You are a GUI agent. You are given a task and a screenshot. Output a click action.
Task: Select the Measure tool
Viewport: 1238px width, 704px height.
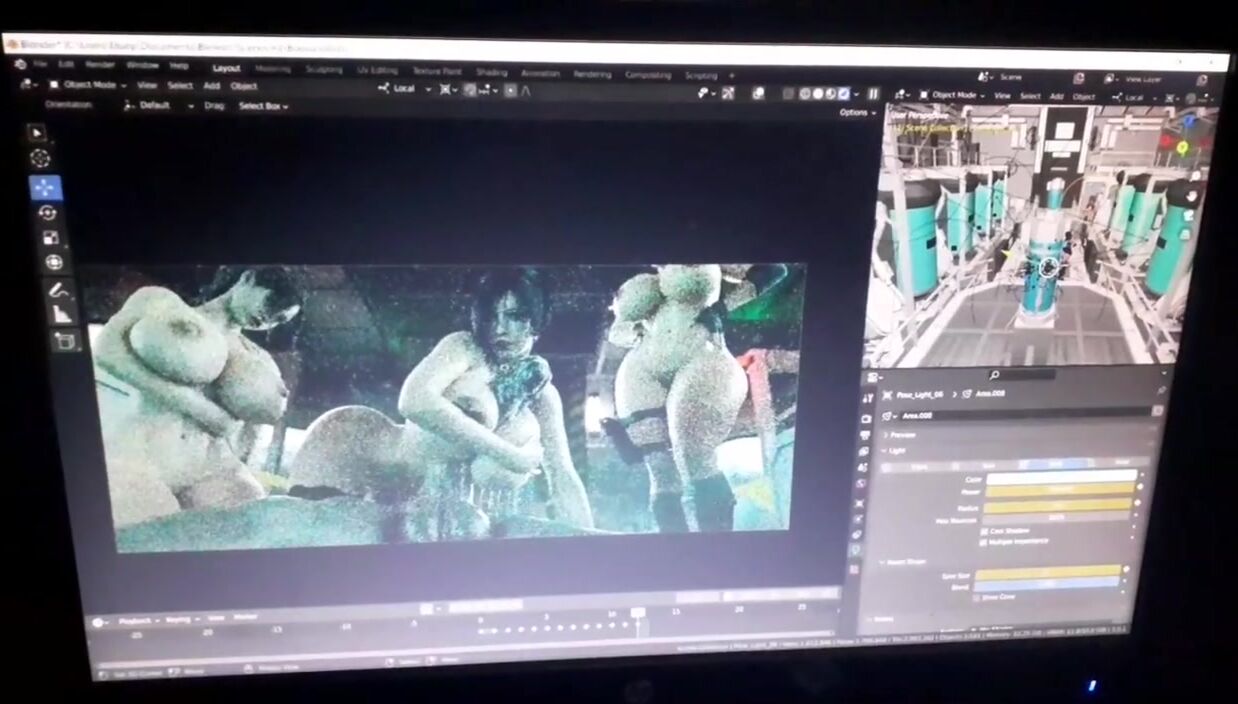coord(61,315)
